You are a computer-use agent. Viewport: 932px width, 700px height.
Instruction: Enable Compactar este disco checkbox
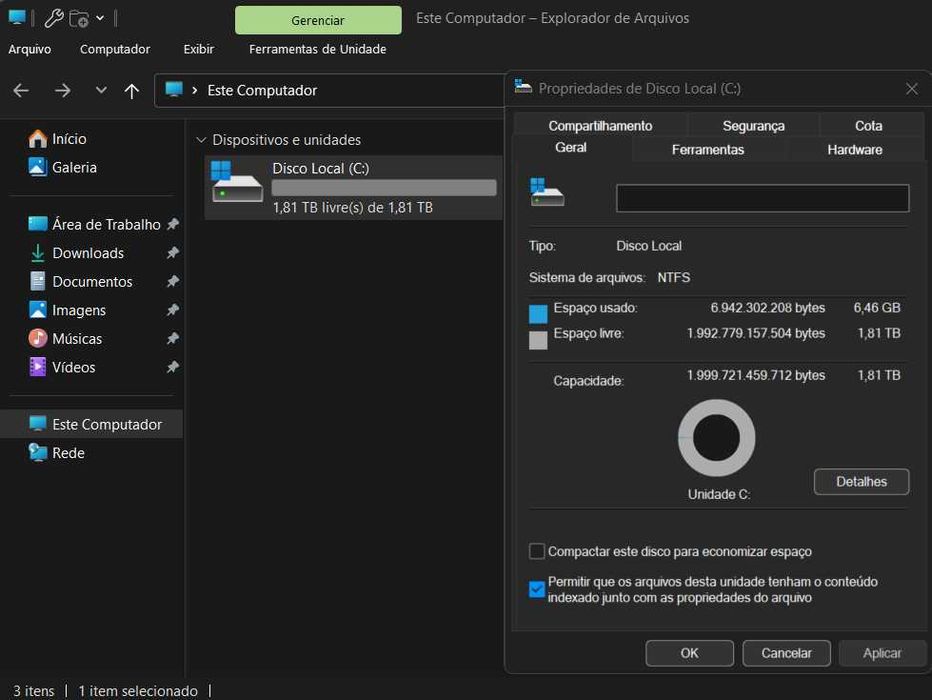537,551
